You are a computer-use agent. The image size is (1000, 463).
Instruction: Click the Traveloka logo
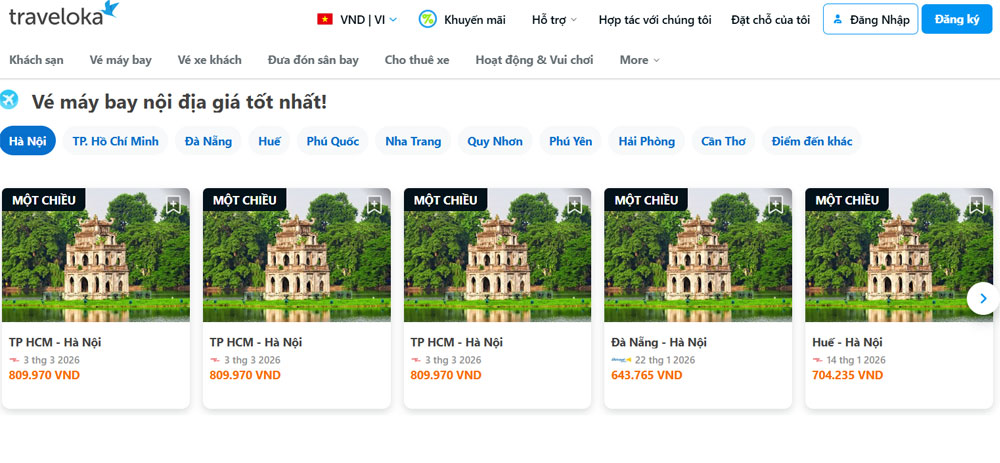point(64,14)
